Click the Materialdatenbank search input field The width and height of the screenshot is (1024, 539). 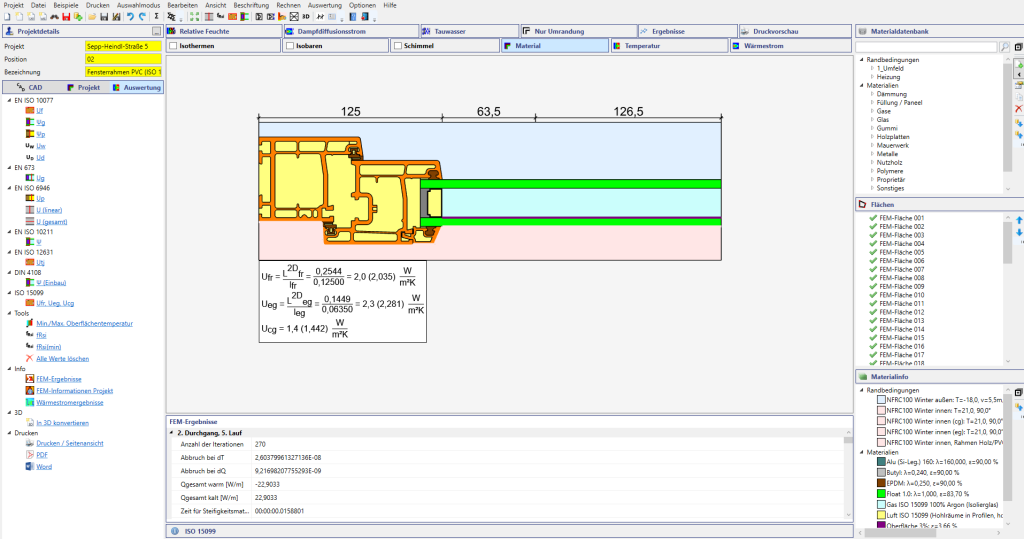coord(926,47)
